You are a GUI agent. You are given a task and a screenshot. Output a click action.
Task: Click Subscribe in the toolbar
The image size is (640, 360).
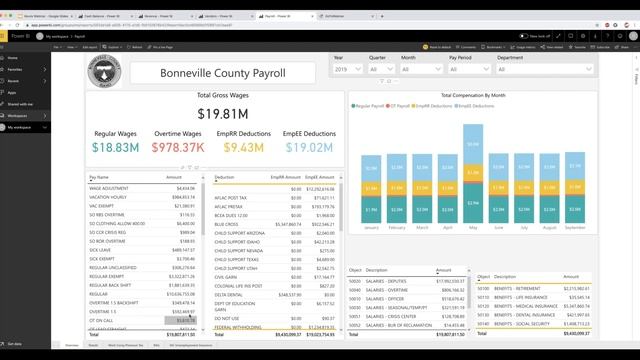coord(600,47)
